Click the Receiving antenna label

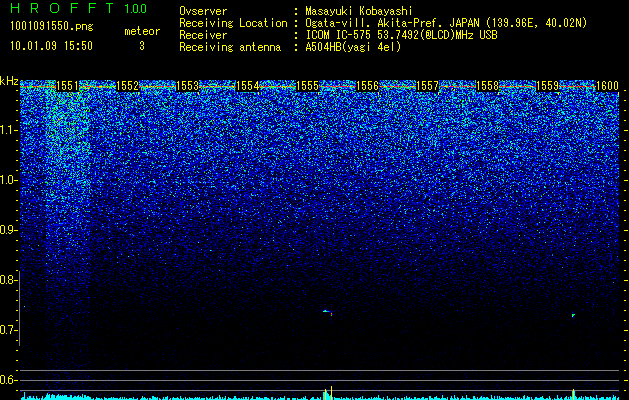click(x=230, y=47)
